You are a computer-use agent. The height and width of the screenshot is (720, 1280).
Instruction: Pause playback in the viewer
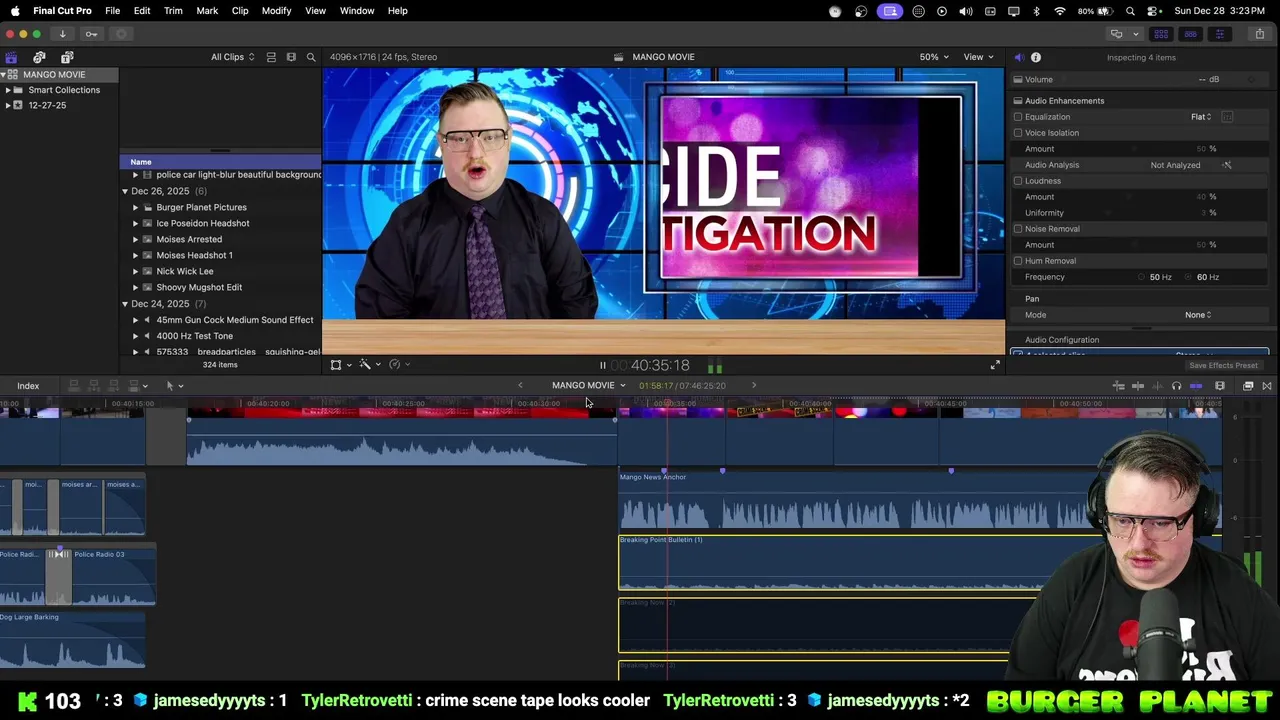tap(602, 366)
